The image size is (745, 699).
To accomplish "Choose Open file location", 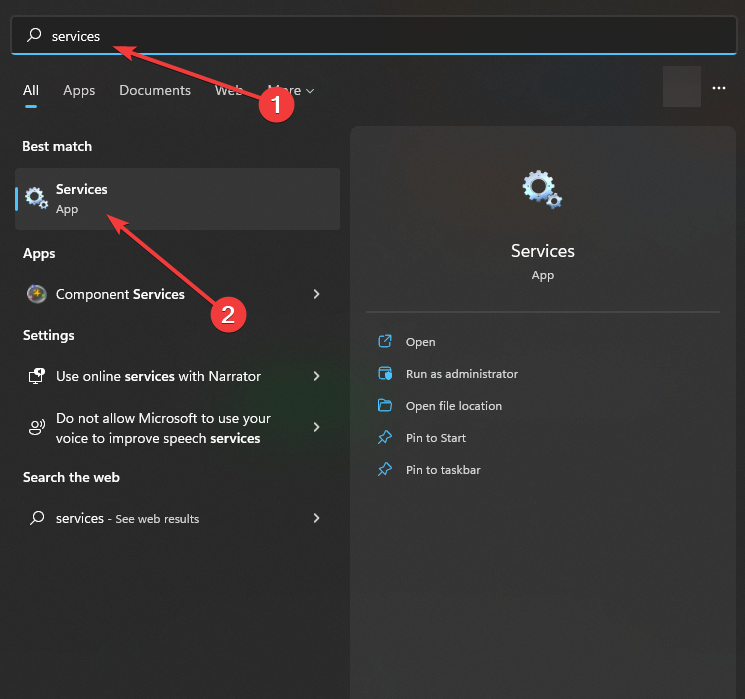I will click(x=453, y=406).
